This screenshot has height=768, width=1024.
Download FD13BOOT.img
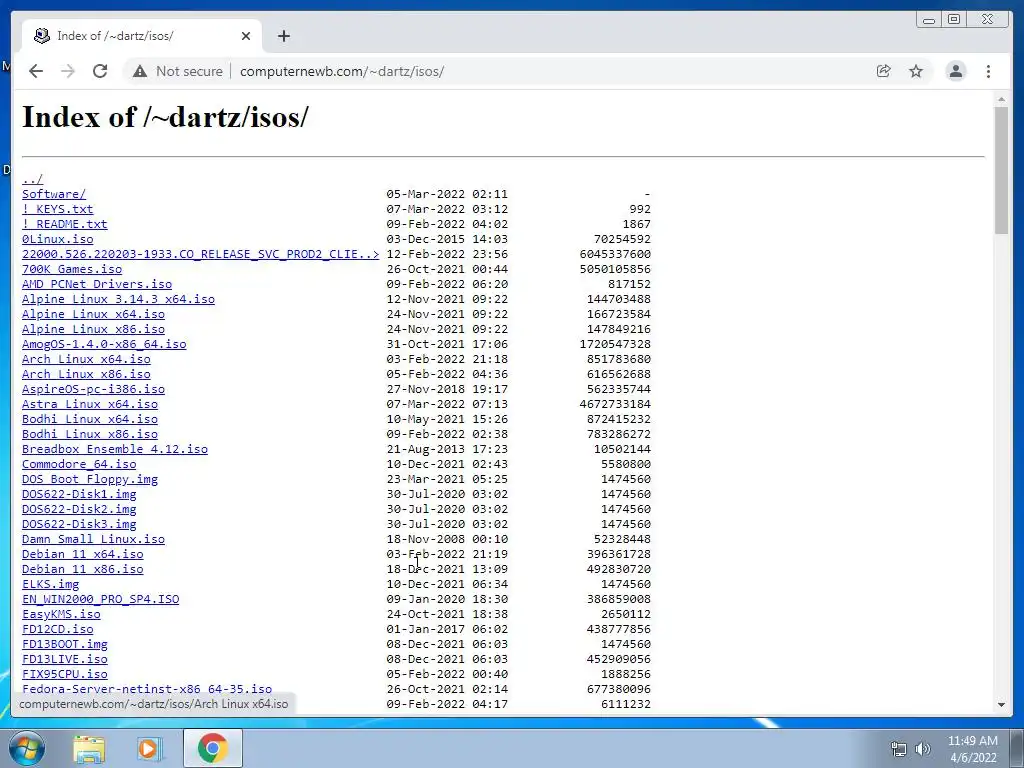[65, 645]
